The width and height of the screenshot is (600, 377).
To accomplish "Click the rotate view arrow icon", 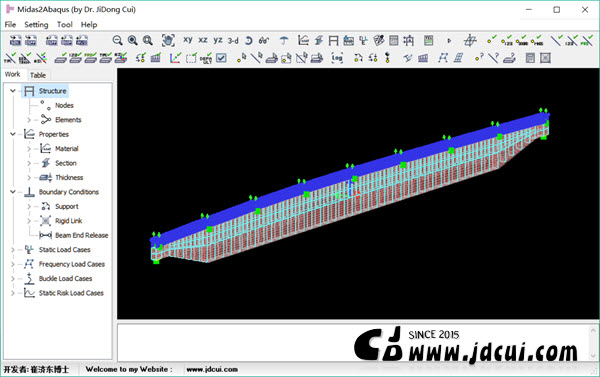I will pos(248,40).
